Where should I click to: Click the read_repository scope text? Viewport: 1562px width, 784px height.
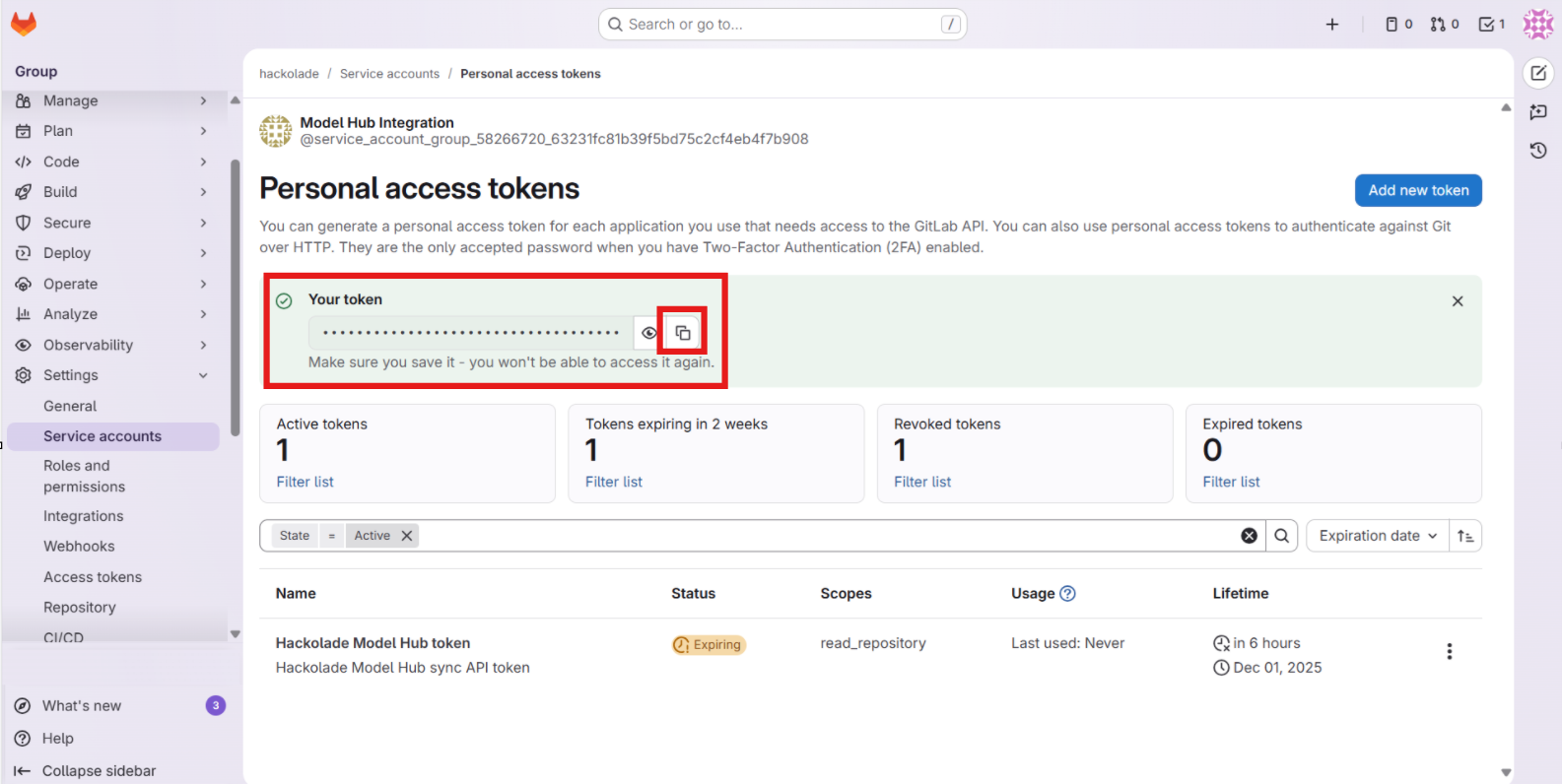coord(873,643)
